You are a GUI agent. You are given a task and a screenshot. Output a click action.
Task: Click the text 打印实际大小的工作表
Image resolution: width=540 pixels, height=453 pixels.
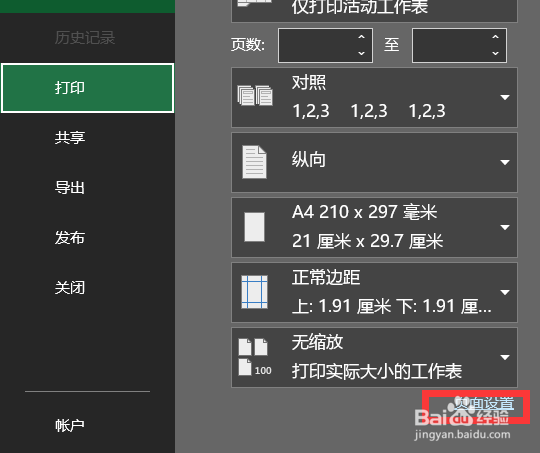(x=377, y=371)
